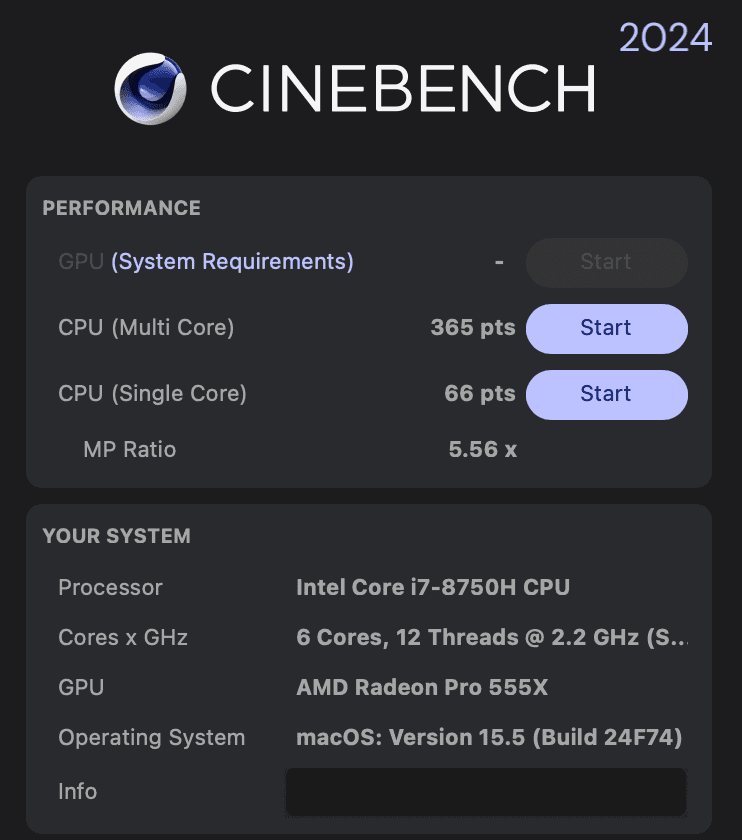Image resolution: width=742 pixels, height=840 pixels.
Task: Start the CPU Single Core benchmark
Action: click(606, 394)
